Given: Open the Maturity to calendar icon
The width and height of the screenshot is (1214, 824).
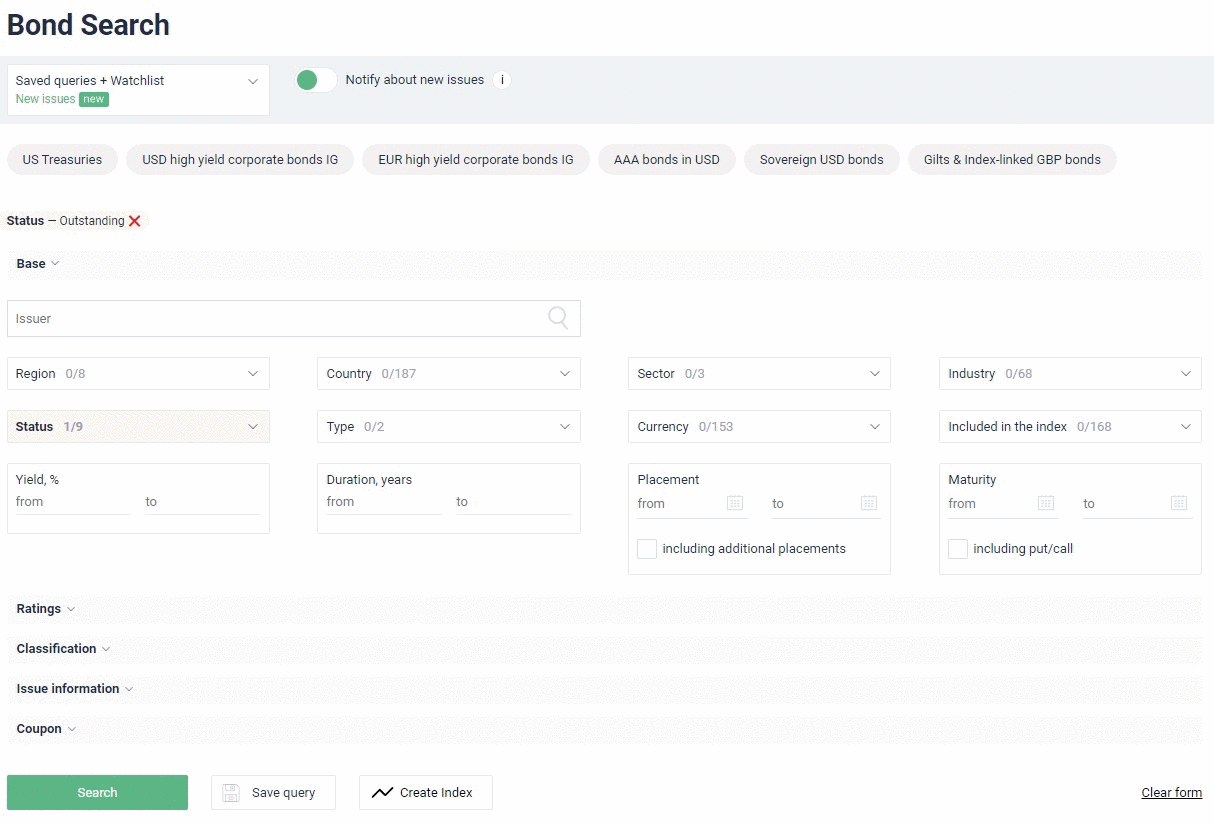Looking at the screenshot, I should point(1179,503).
